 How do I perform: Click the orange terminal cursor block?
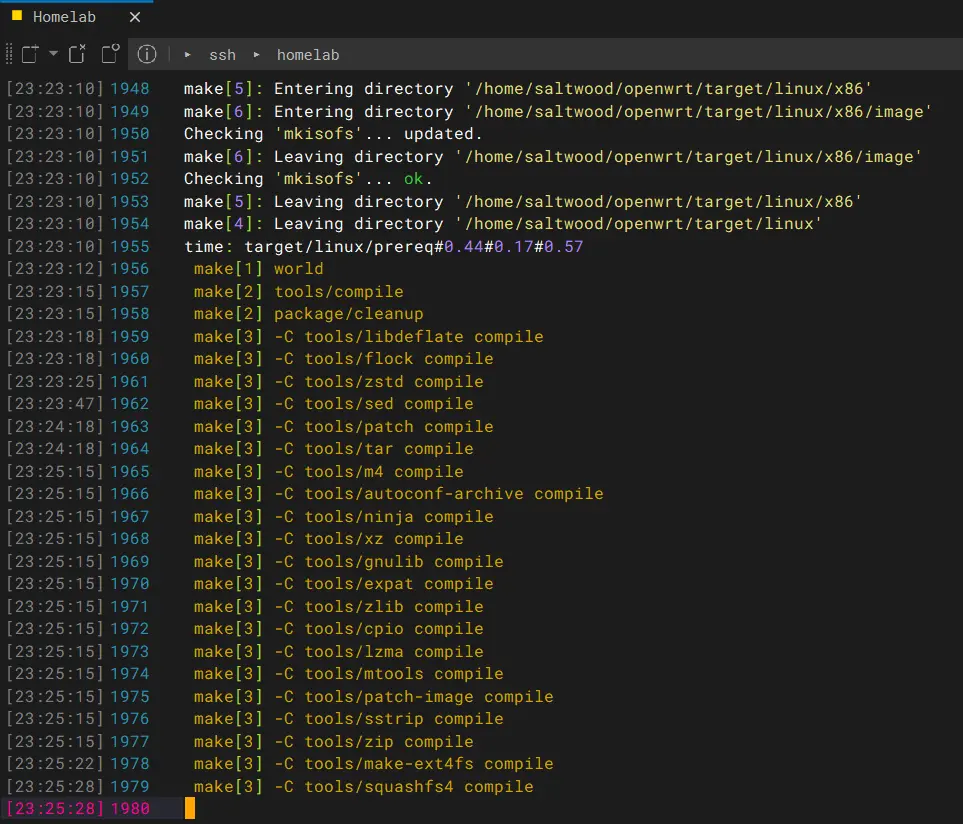coord(190,808)
